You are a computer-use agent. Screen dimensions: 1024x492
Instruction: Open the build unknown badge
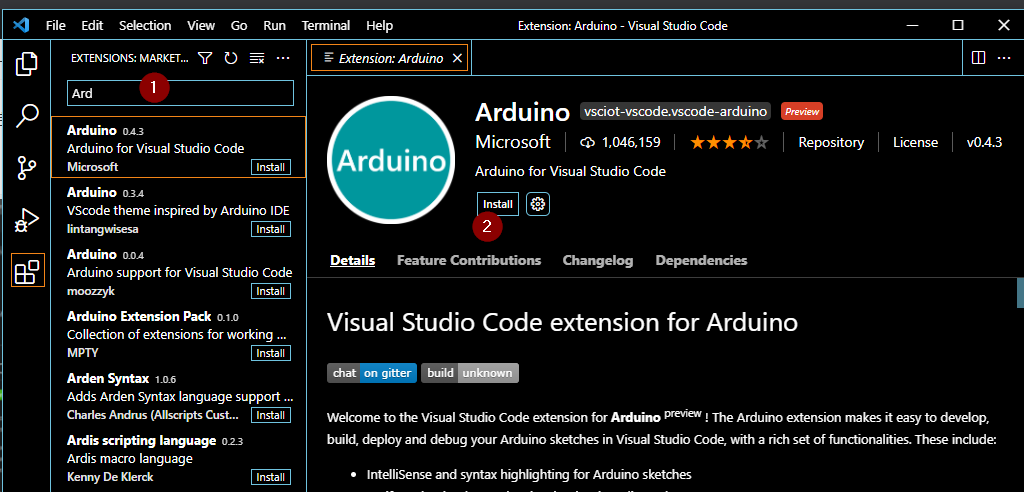[470, 373]
